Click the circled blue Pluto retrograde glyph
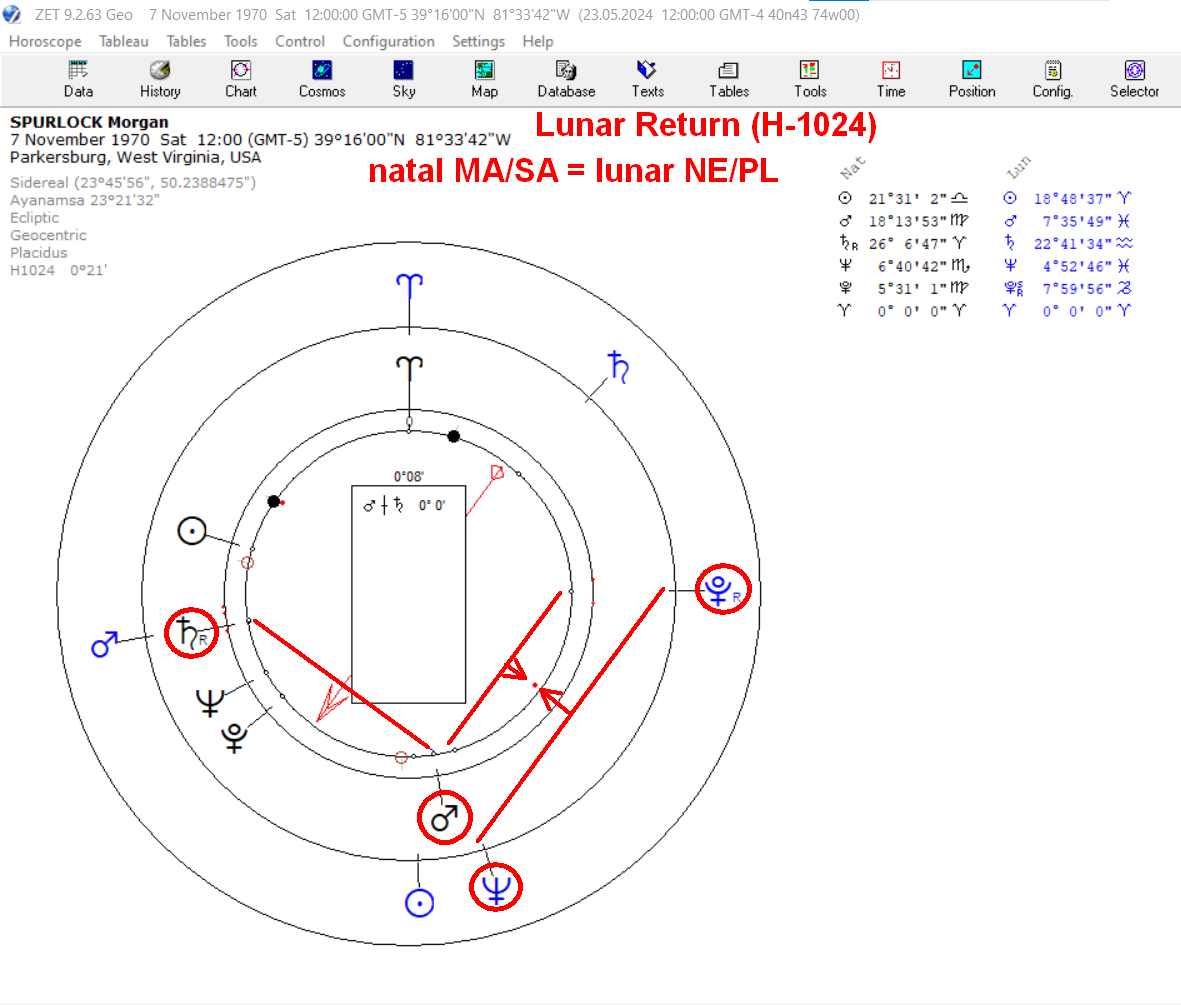 [x=723, y=589]
